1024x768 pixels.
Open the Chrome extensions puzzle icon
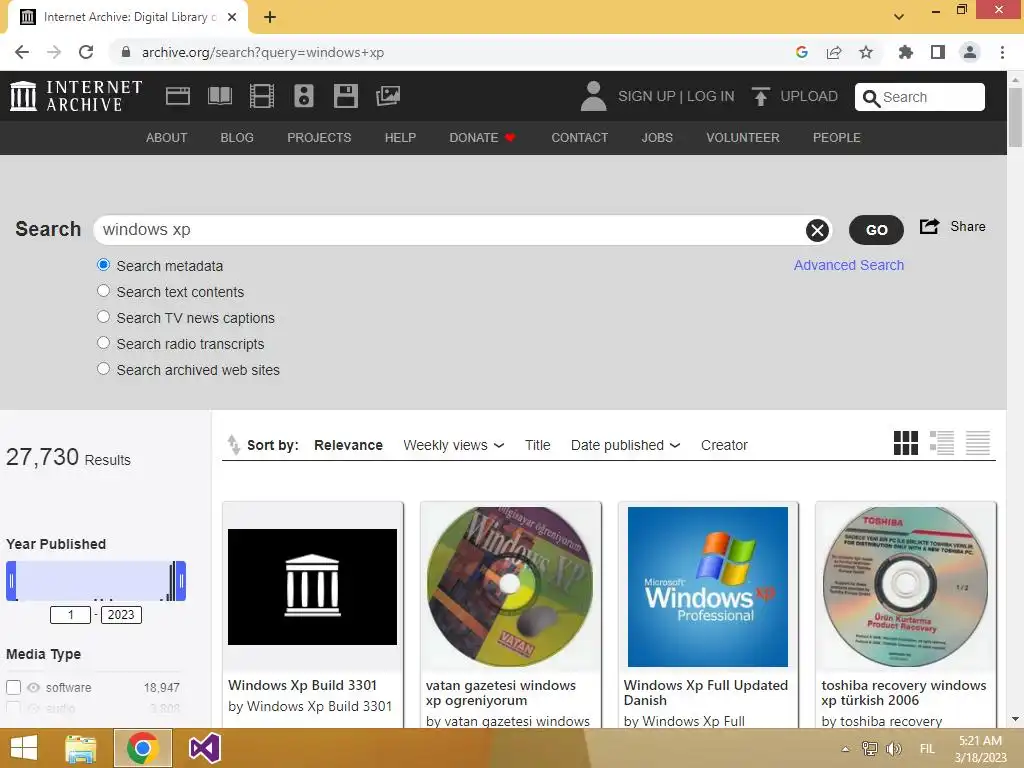click(905, 52)
